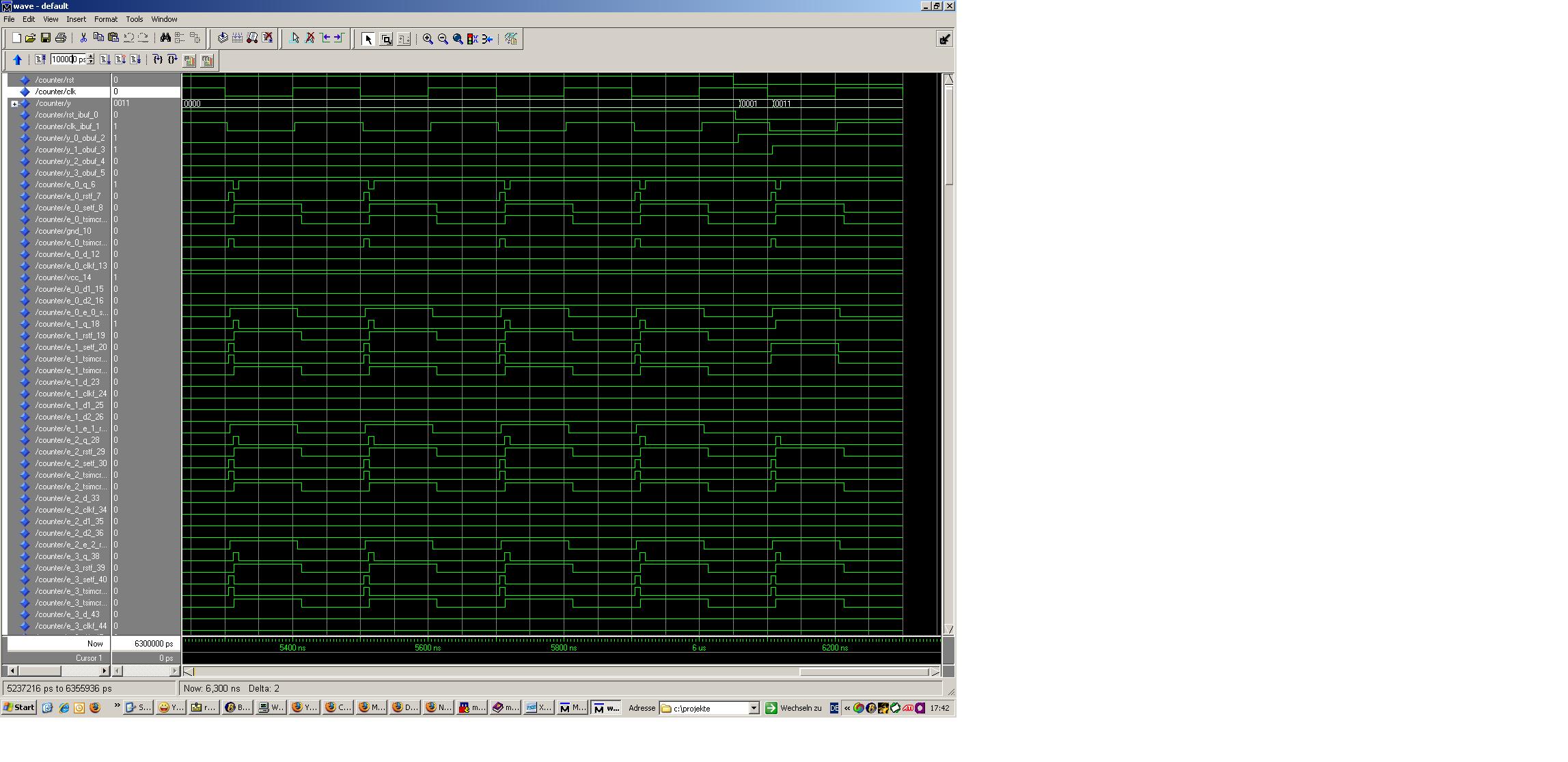1568x762 pixels.
Task: Click the run length time field 100000 ps
Action: [x=68, y=60]
